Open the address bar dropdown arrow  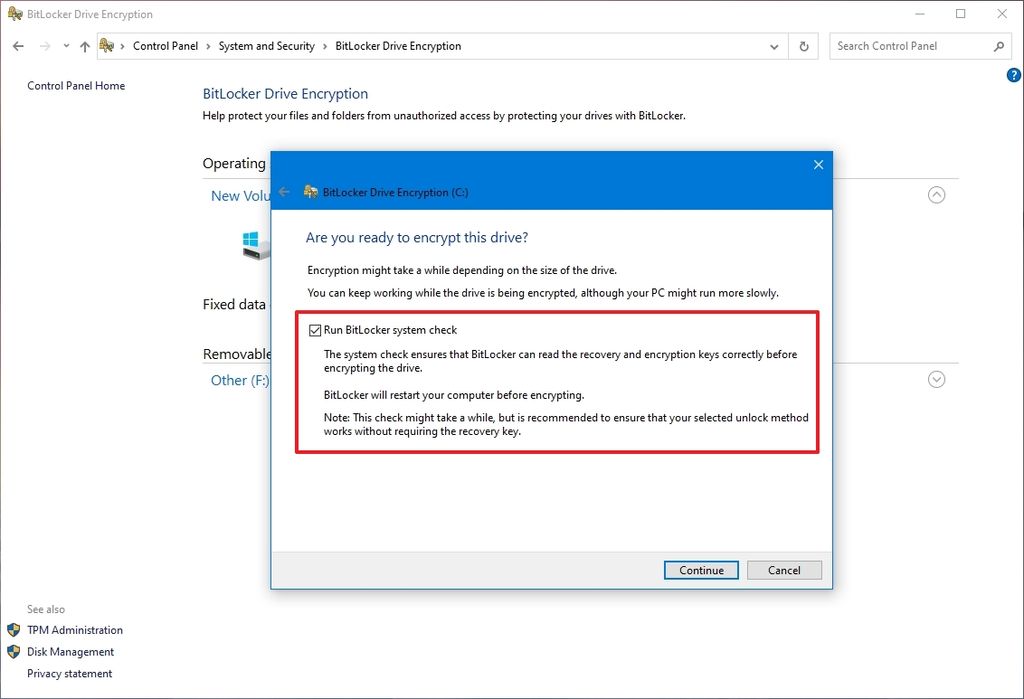click(x=773, y=46)
